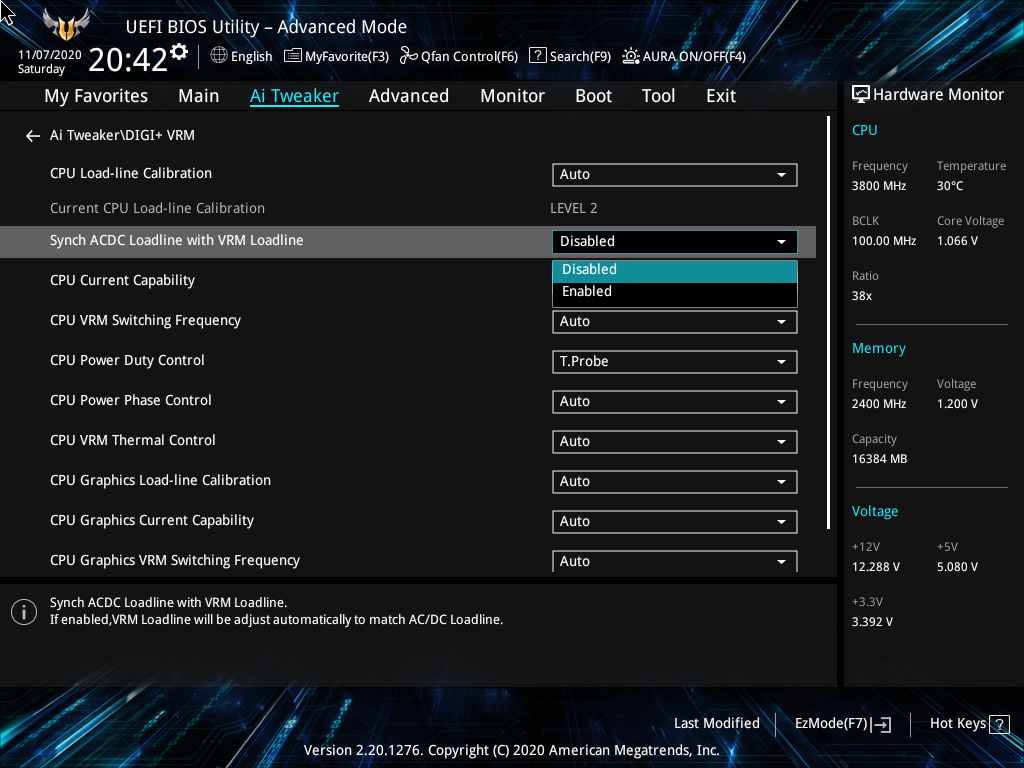Select CPU VRM Thermal Control label

pyautogui.click(x=133, y=440)
